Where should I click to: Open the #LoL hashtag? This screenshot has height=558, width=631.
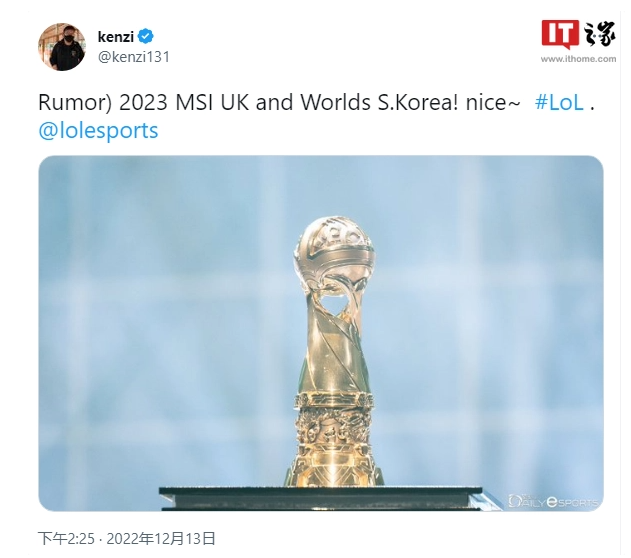559,102
